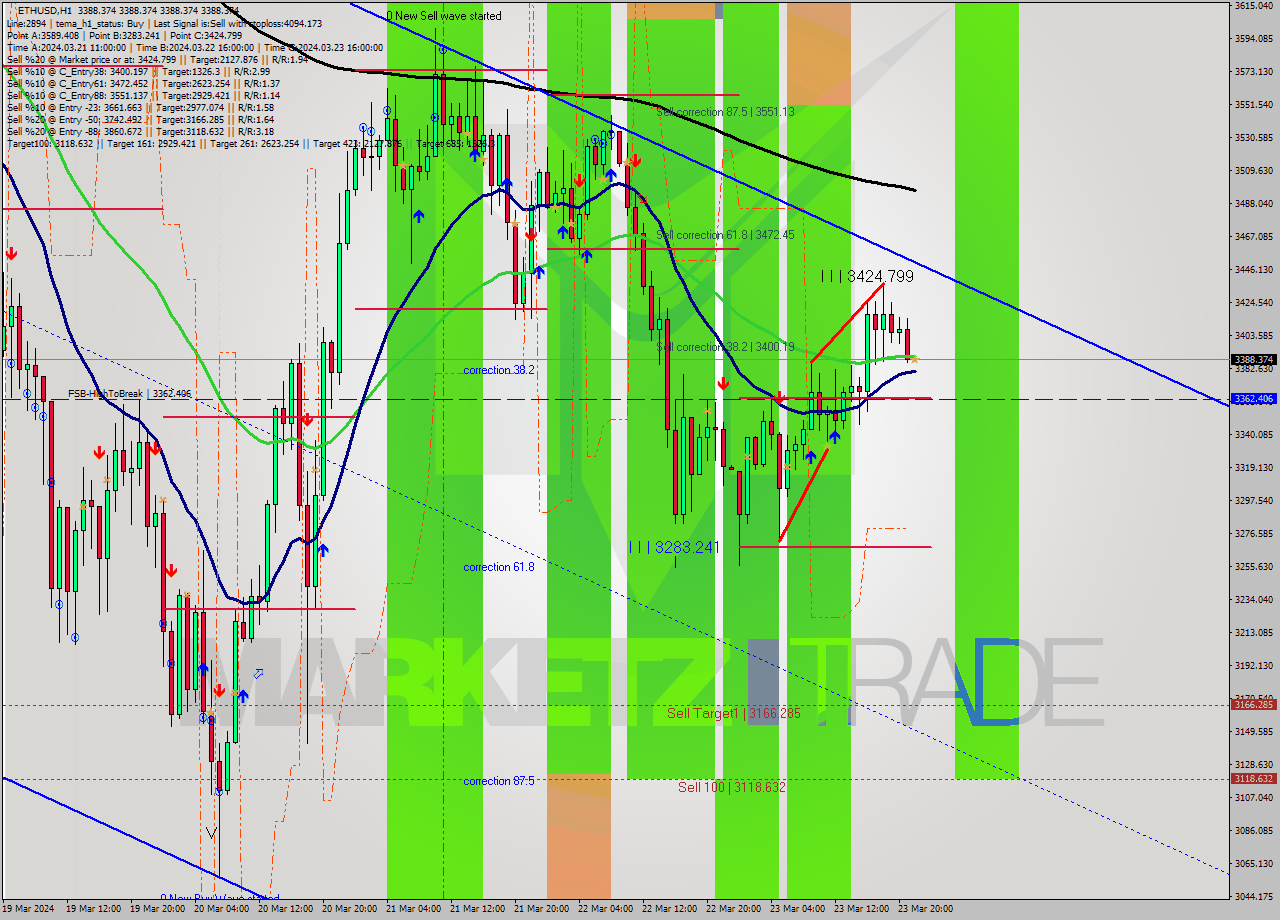
Task: Select the '0 New Sell wave started' label
Action: coord(444,16)
